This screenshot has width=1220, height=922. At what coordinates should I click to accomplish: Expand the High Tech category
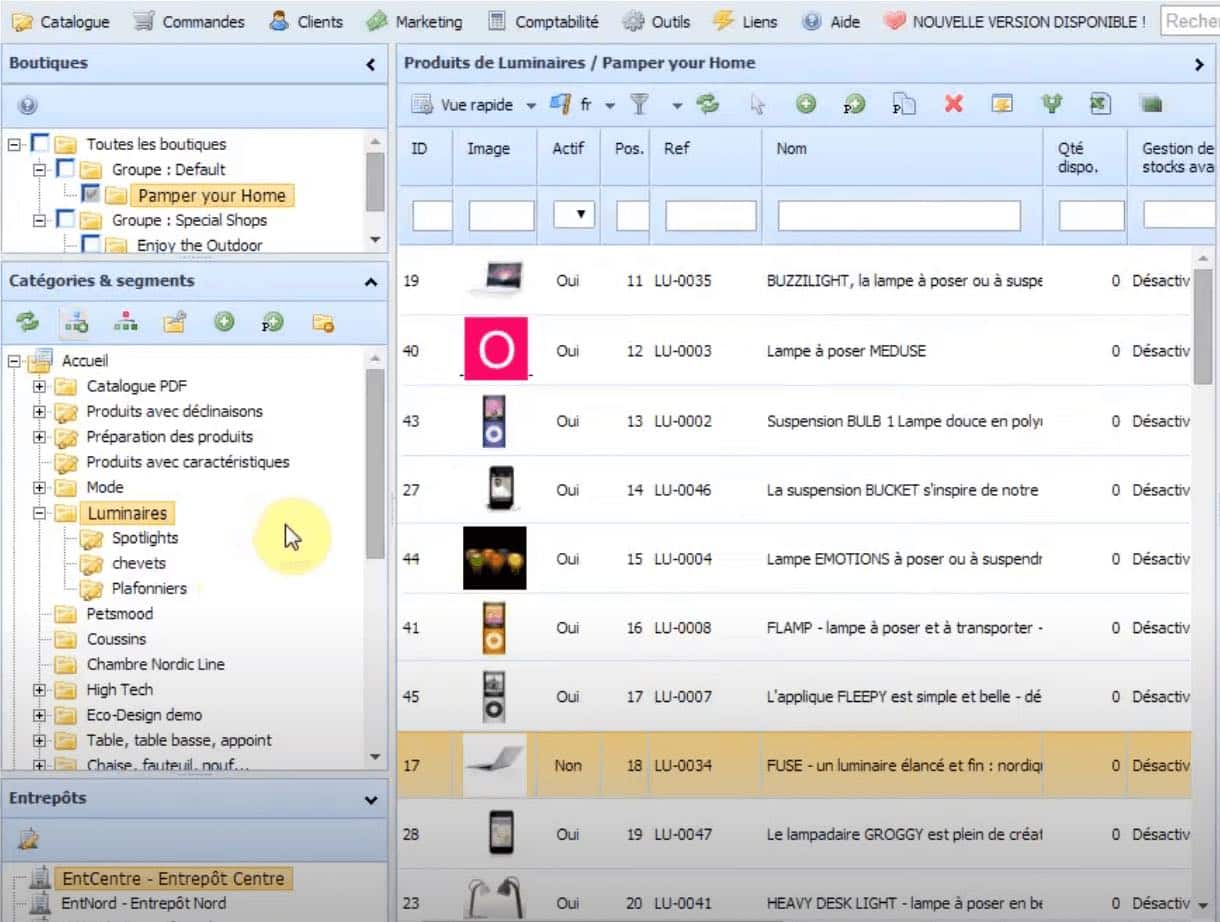tap(38, 689)
